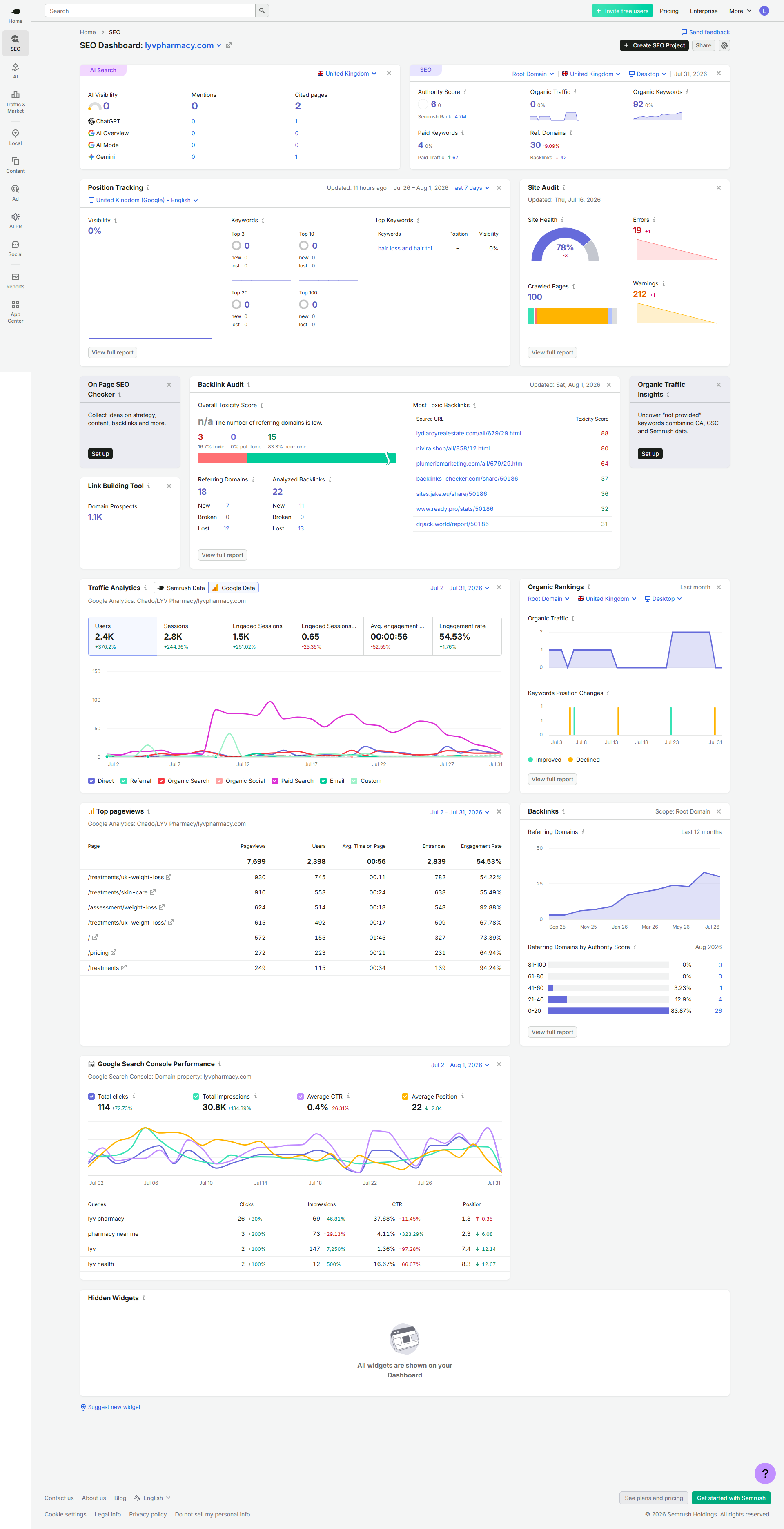Uncheck the Organic Search traffic checkbox

[x=161, y=780]
